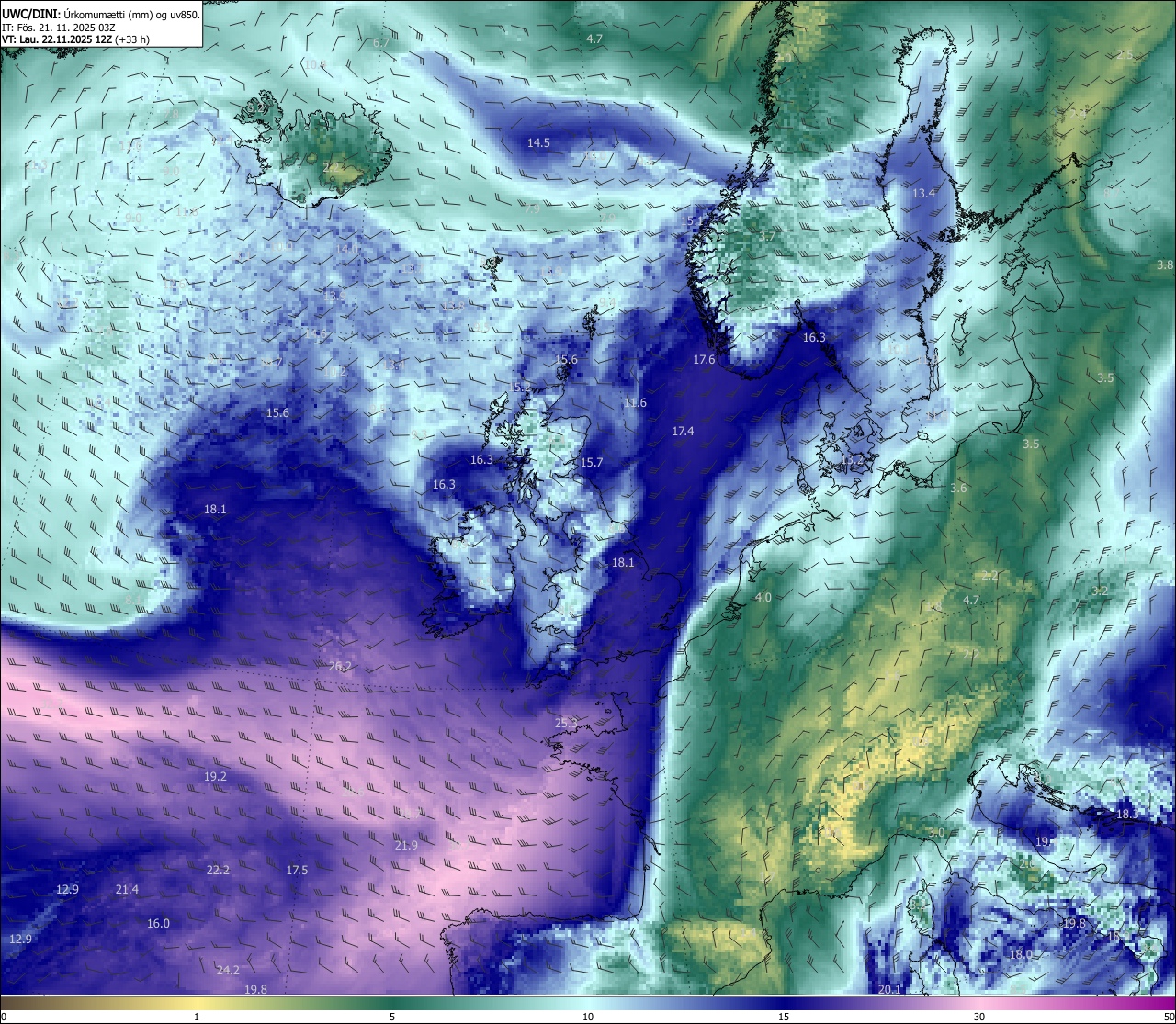Click the 21.9 value in the Bay of Biscay
This screenshot has height=1024, width=1176.
click(x=406, y=846)
